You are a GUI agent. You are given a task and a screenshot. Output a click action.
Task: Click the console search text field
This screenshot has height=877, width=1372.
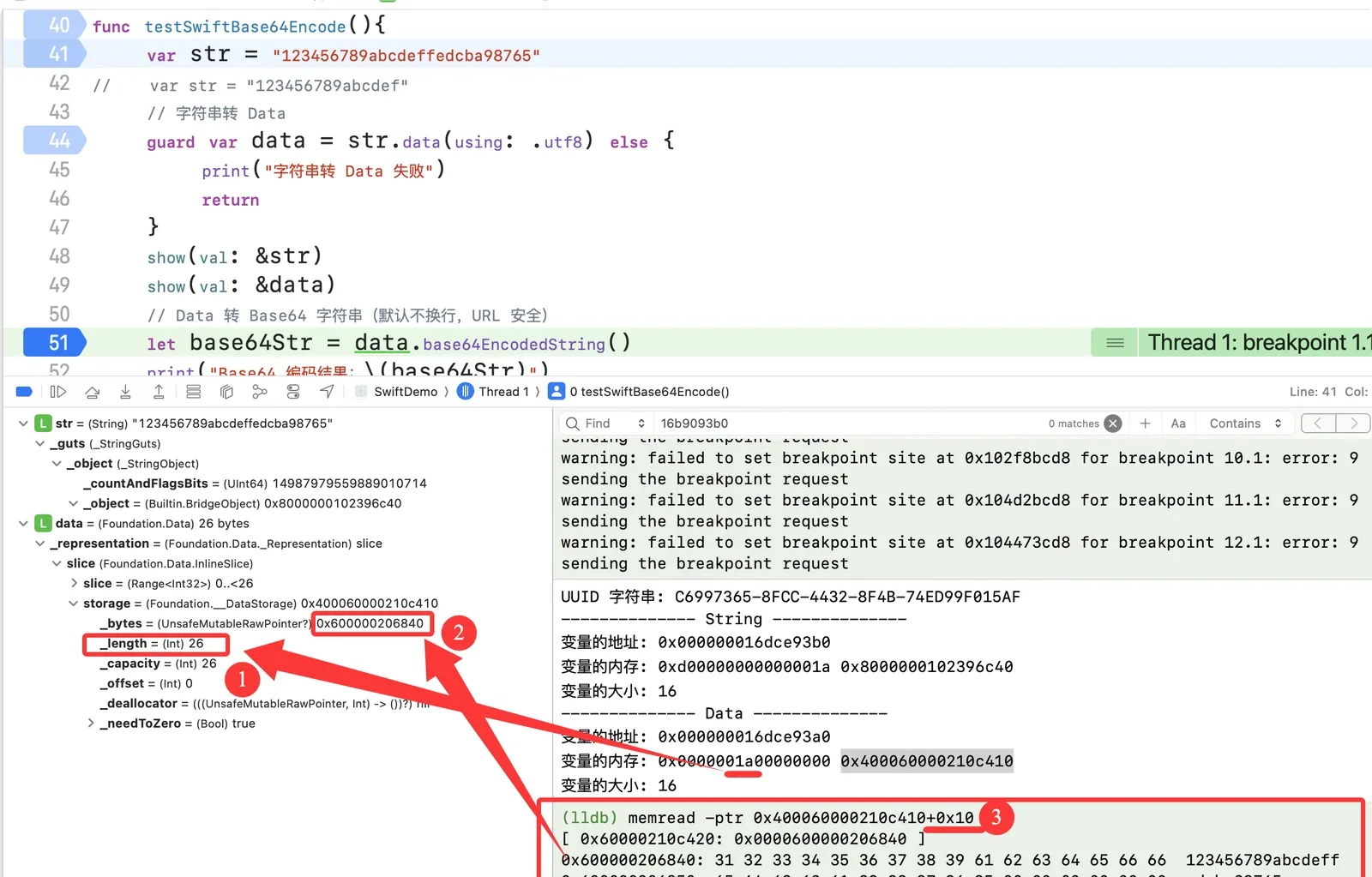tap(849, 423)
